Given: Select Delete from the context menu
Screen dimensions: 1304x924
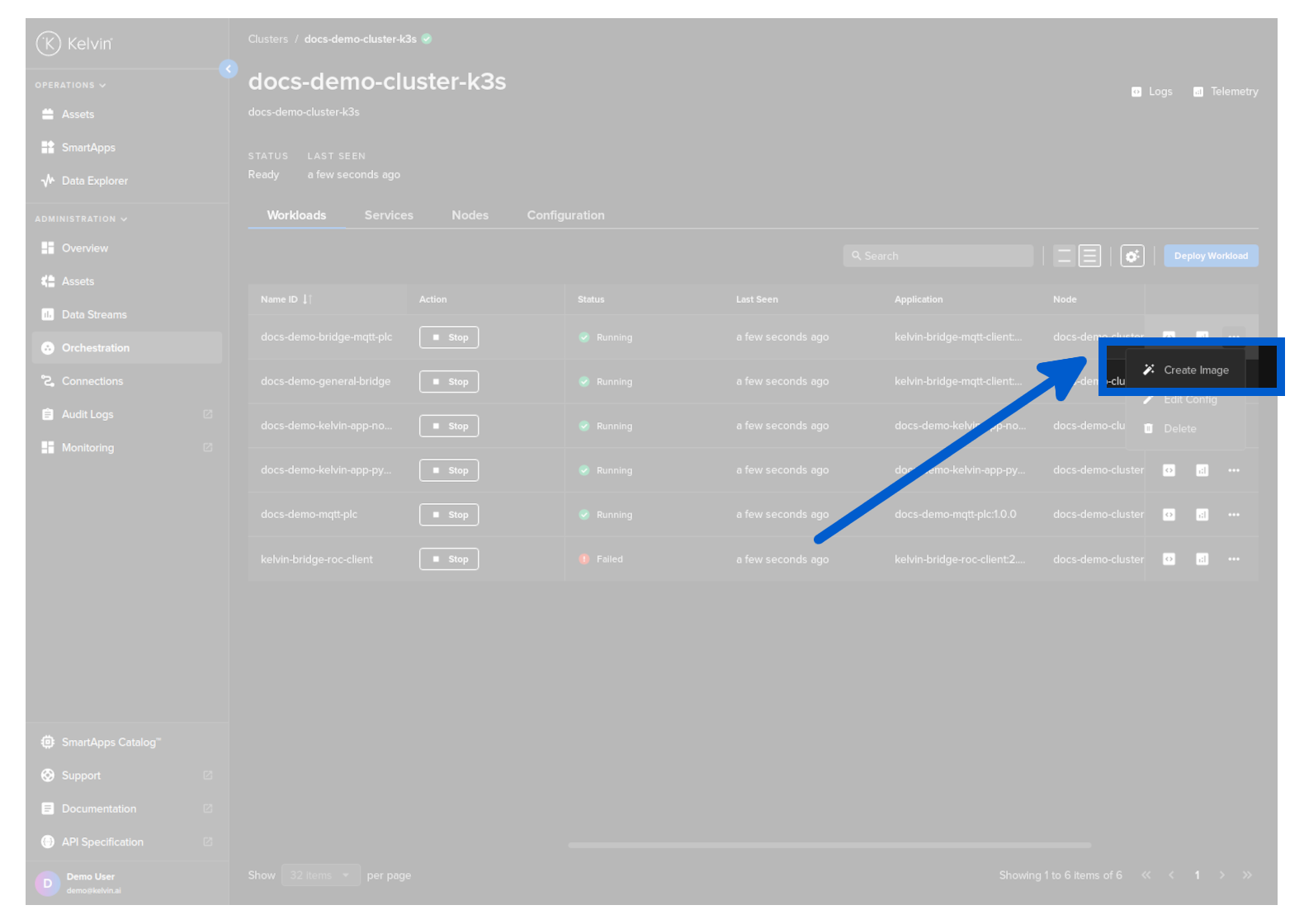Looking at the screenshot, I should point(1179,429).
